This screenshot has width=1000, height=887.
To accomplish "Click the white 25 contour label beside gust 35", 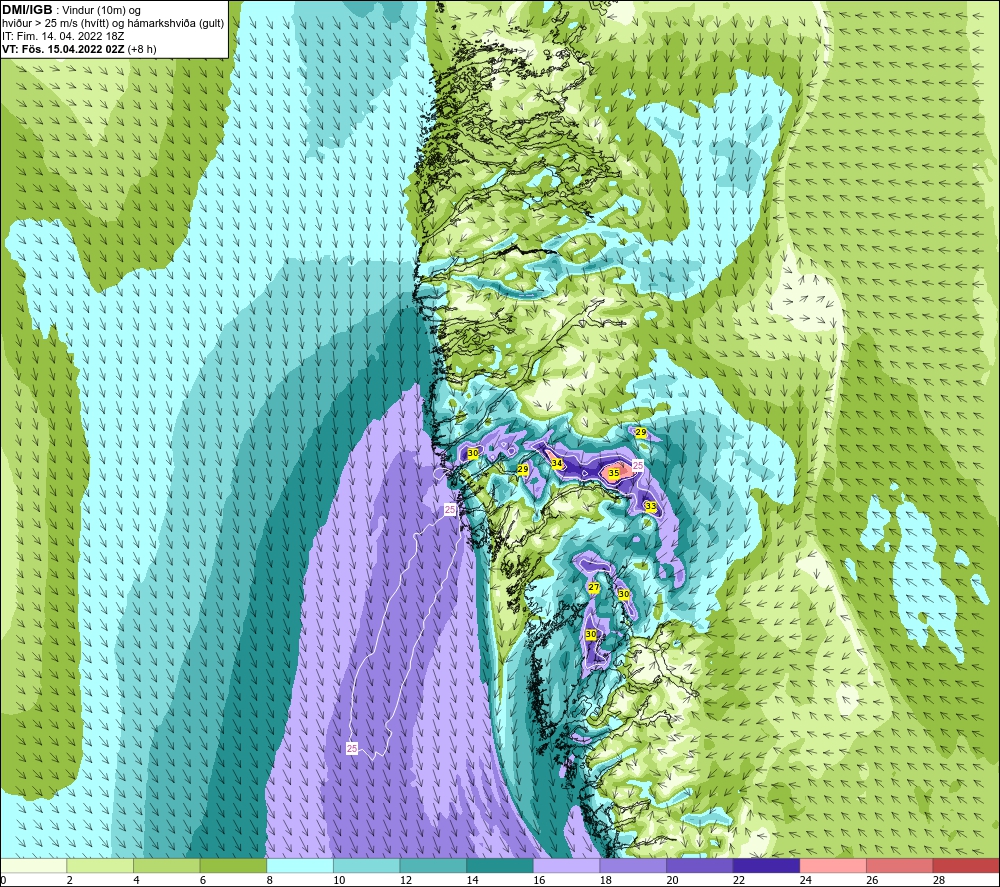I will point(638,465).
